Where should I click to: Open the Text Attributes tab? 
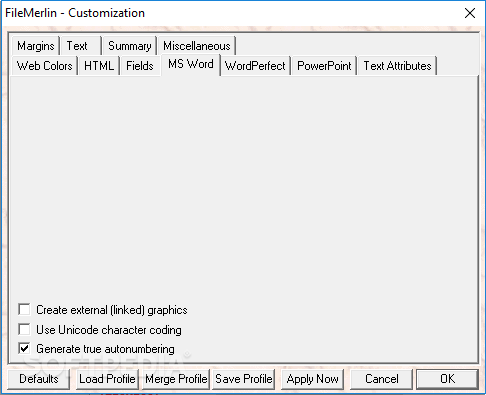(x=397, y=66)
